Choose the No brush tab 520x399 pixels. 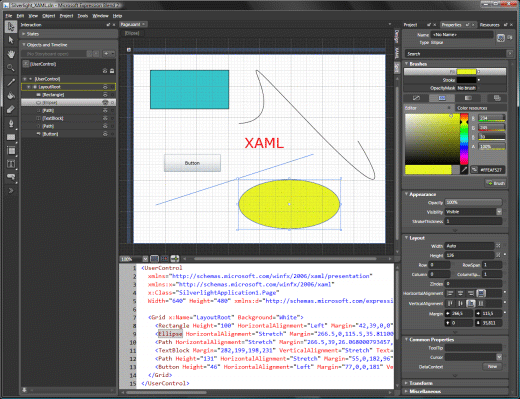coord(416,98)
